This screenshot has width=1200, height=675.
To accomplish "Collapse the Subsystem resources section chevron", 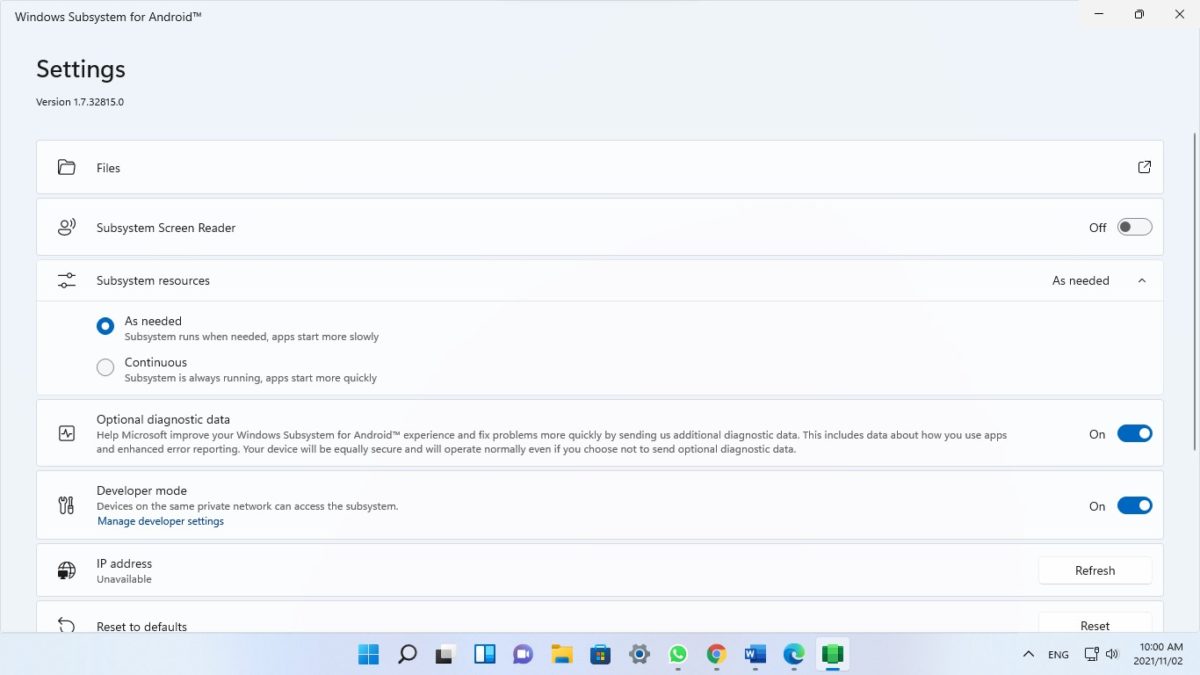I will 1142,281.
